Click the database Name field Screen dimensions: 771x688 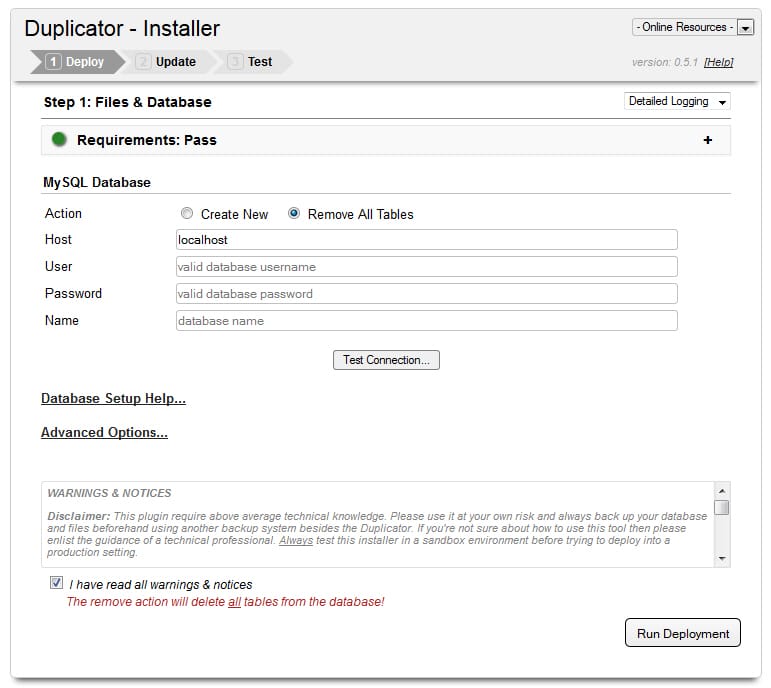coord(426,321)
